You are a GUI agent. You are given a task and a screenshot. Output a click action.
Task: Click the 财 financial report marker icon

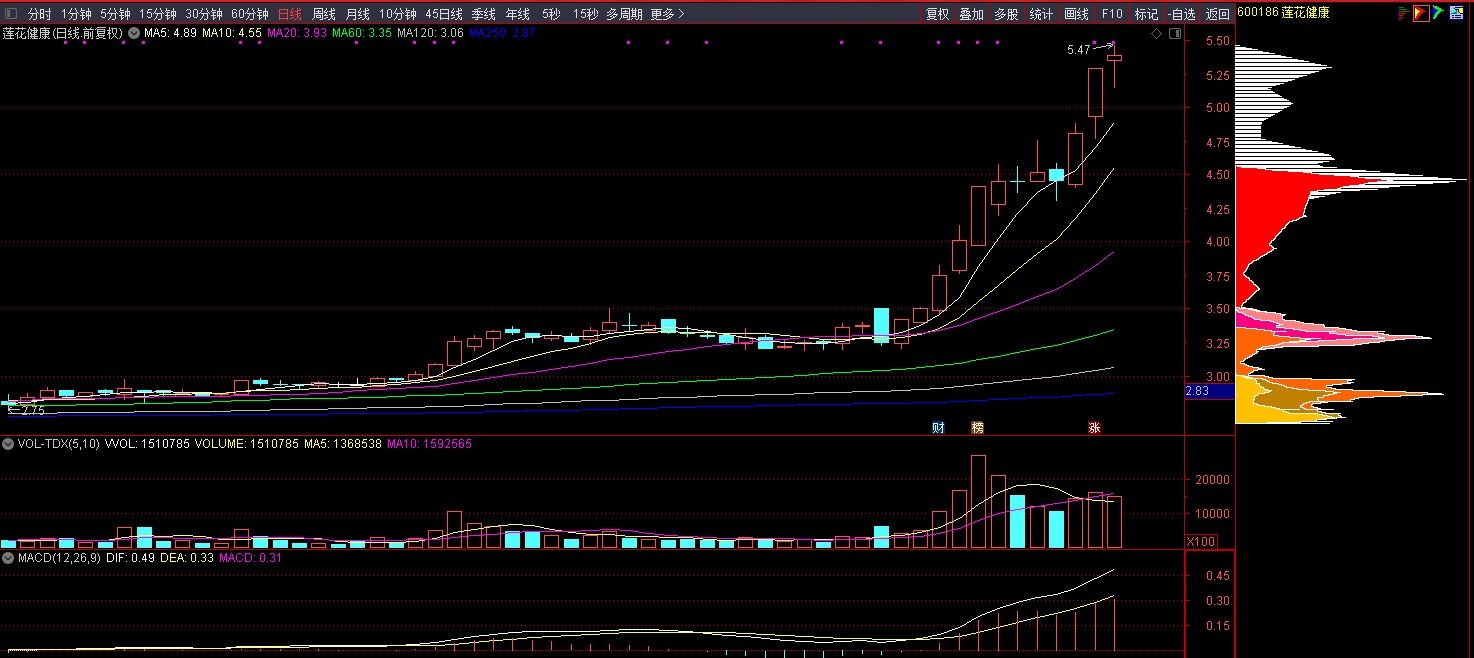pyautogui.click(x=938, y=428)
